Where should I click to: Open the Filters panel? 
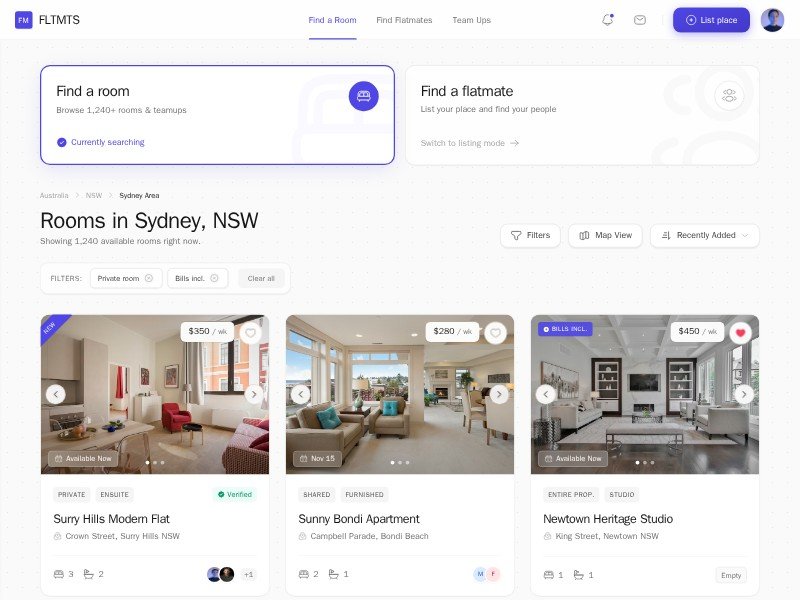point(530,235)
